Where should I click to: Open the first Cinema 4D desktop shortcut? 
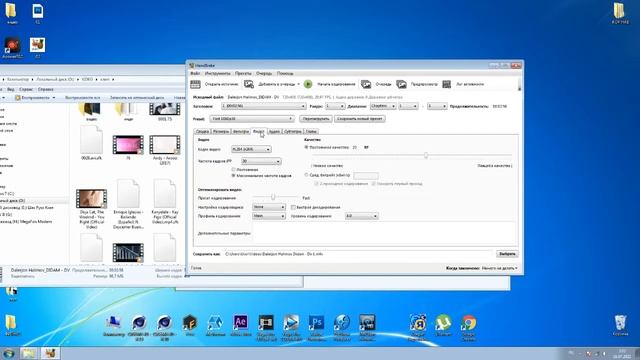[139, 322]
